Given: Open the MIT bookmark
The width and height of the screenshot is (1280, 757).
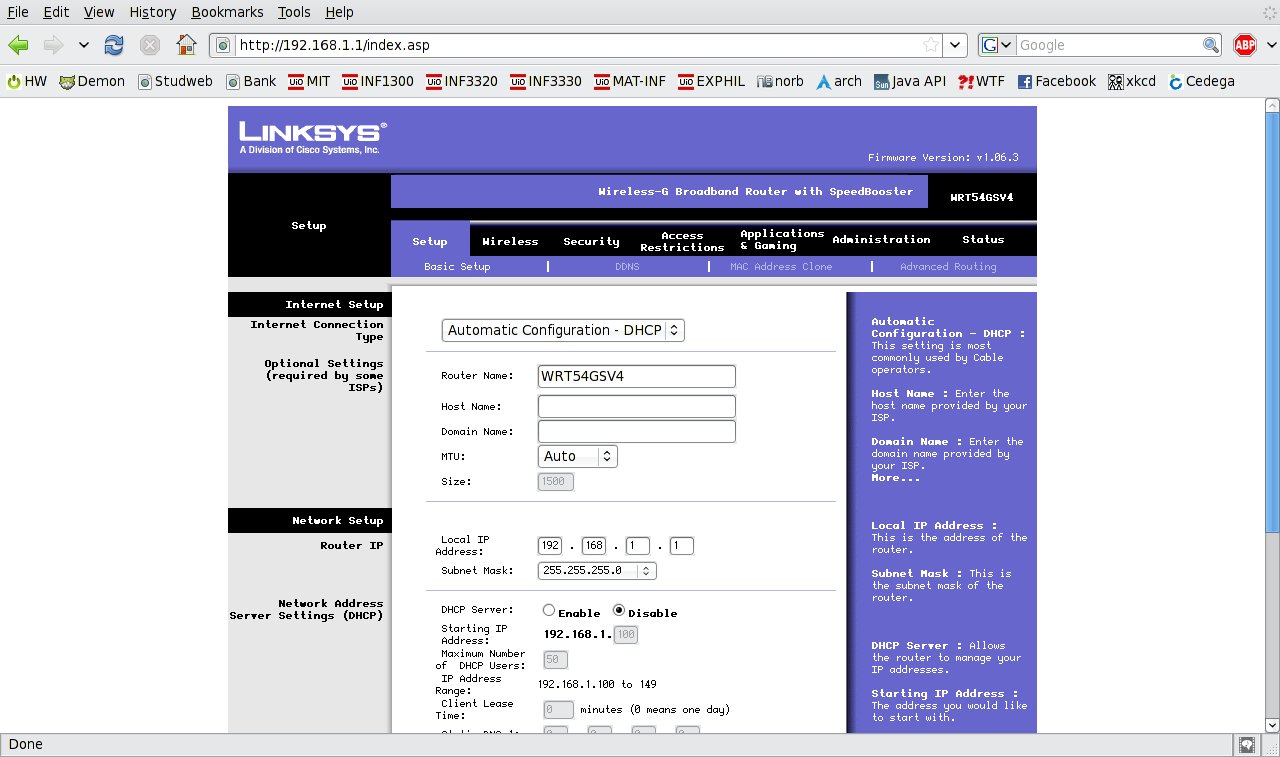Looking at the screenshot, I should pos(309,81).
